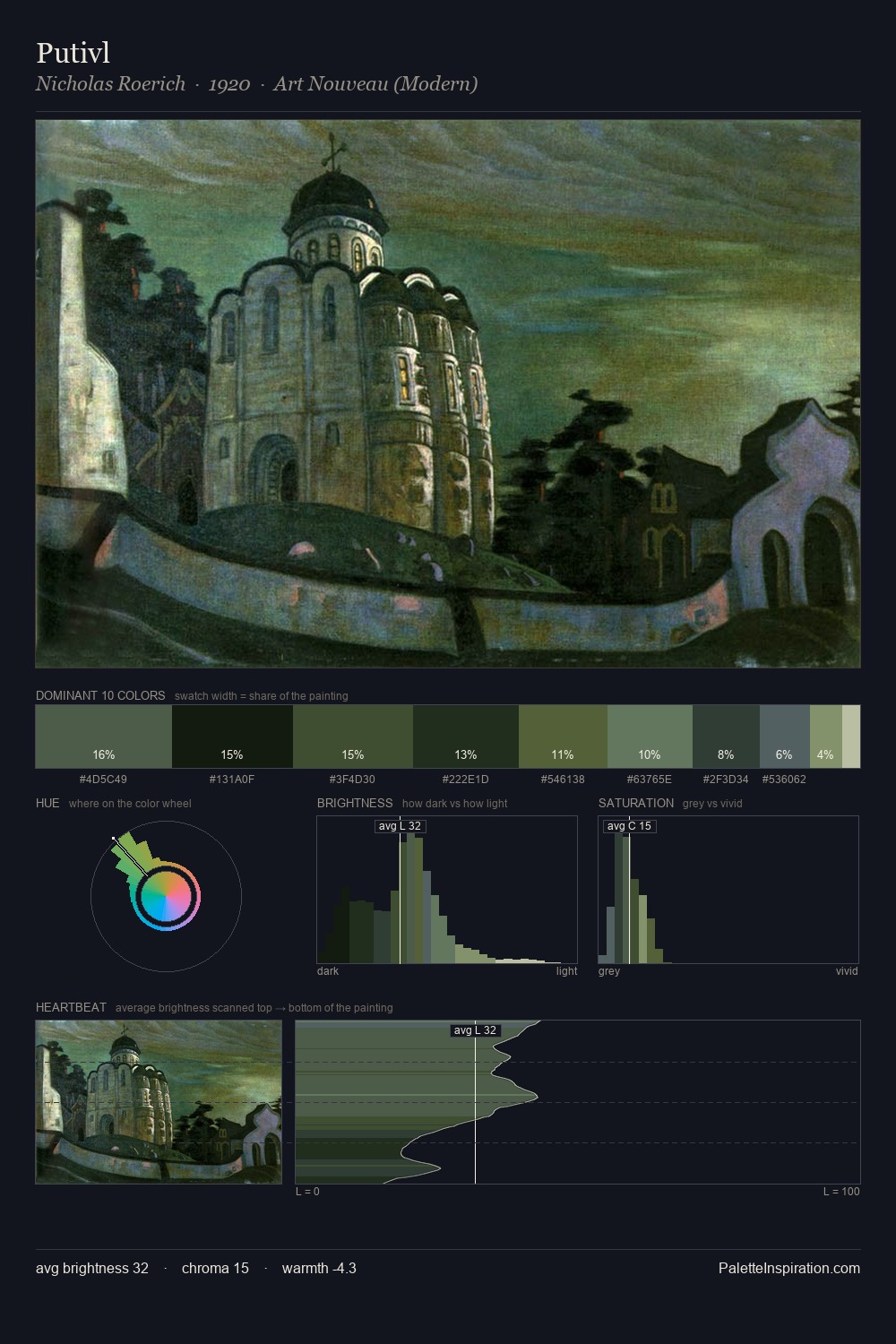Screen dimensions: 896x1344
Task: Click the hex code '#3F4D30'
Action: (352, 780)
